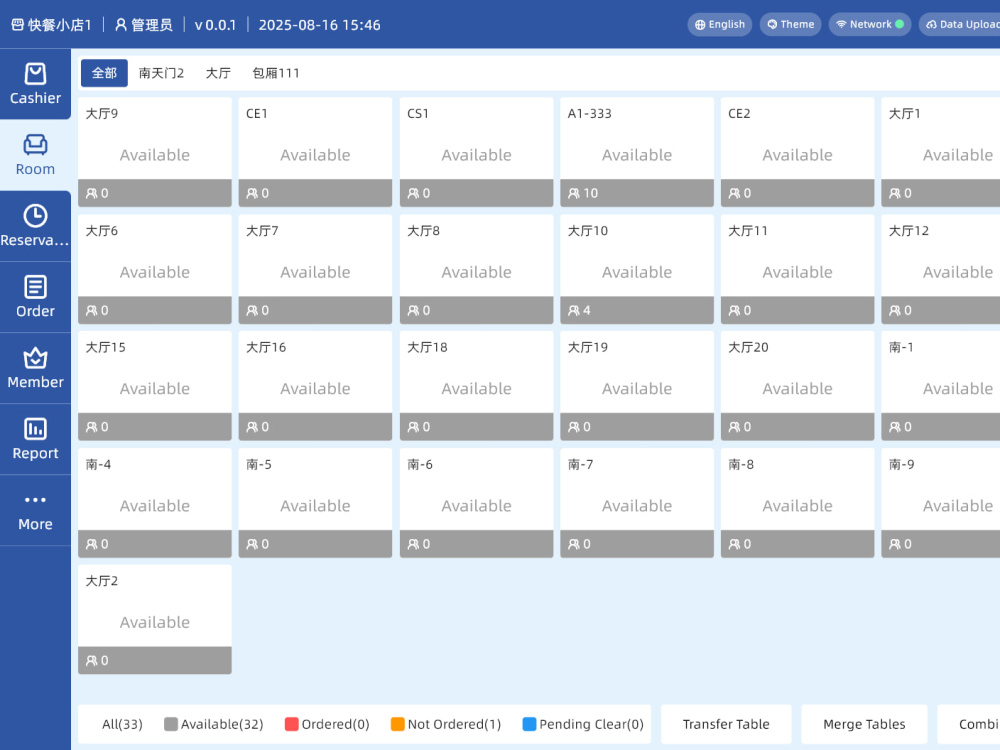Filter tables by All(33)
The image size is (1000, 750).
(122, 724)
